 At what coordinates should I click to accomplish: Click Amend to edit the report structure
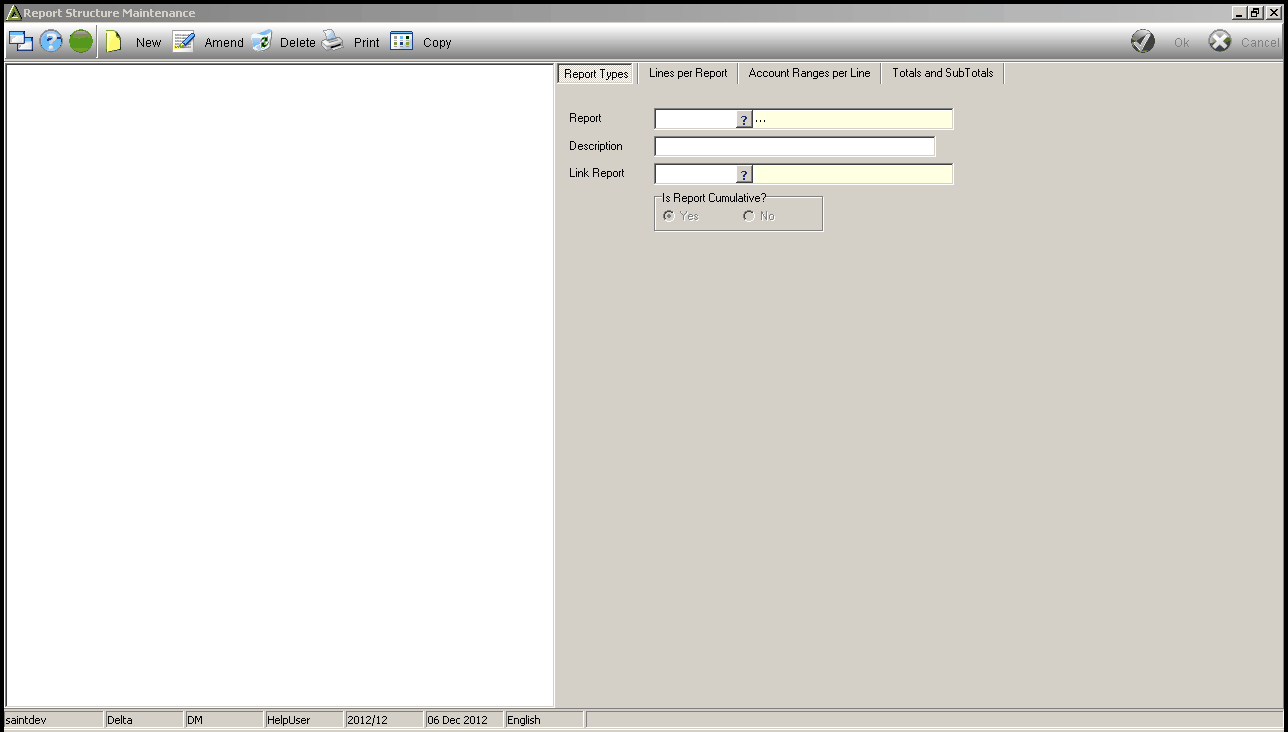click(x=208, y=42)
